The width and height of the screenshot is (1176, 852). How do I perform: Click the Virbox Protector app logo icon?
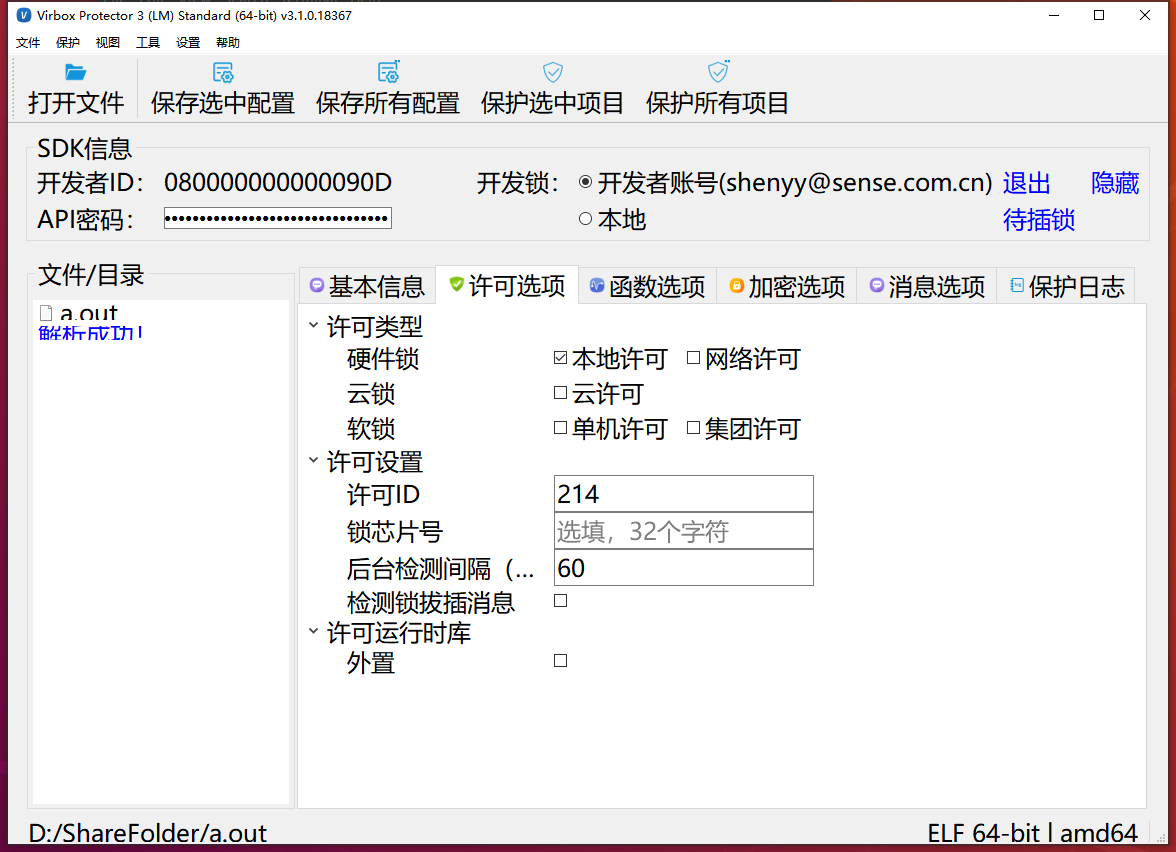(24, 15)
